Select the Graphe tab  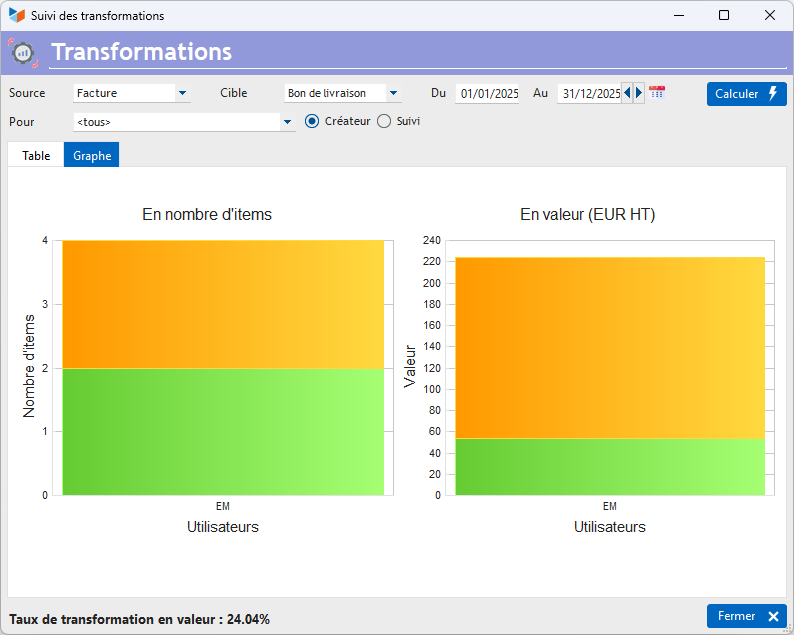point(92,155)
